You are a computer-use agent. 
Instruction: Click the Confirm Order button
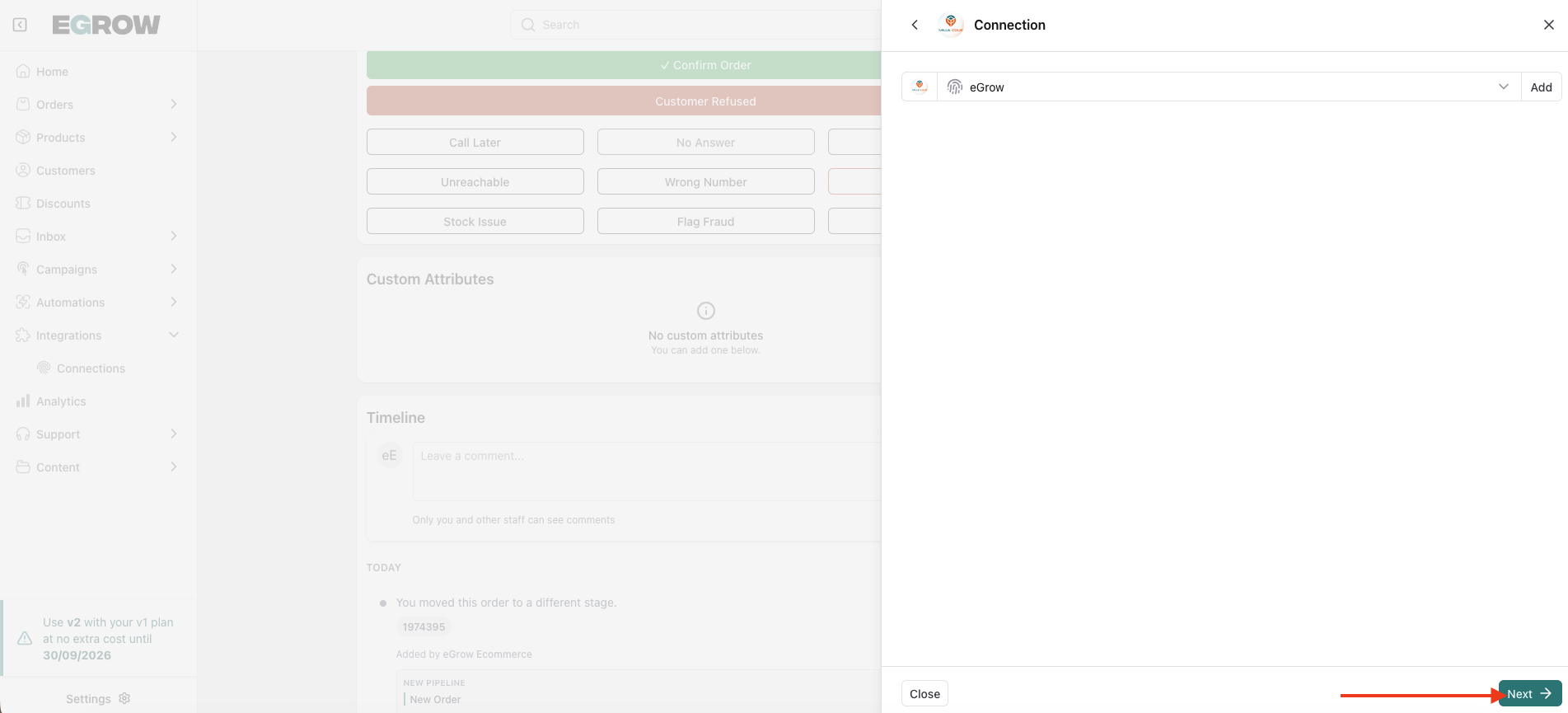pos(624,65)
